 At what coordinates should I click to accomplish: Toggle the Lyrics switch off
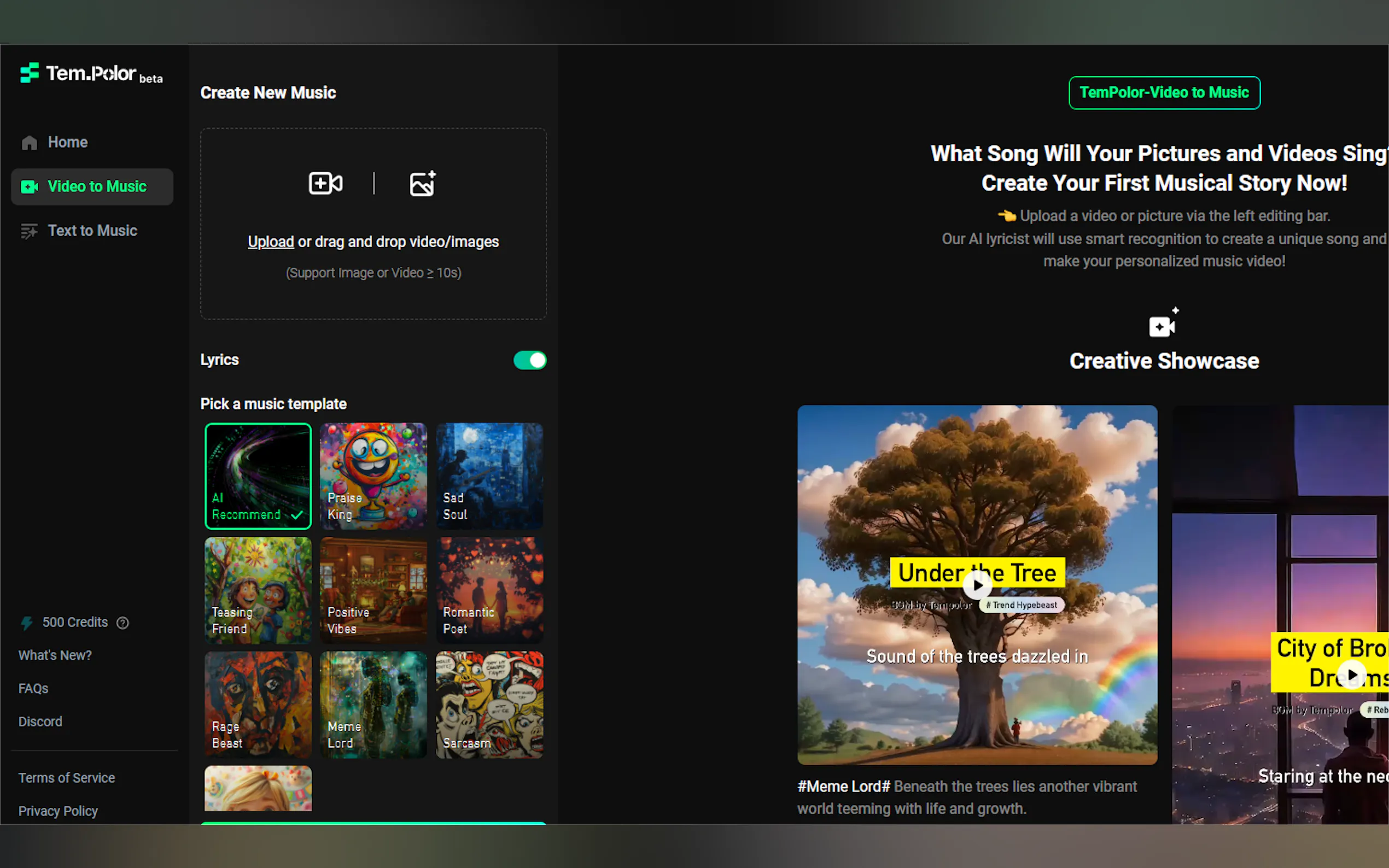pyautogui.click(x=529, y=361)
